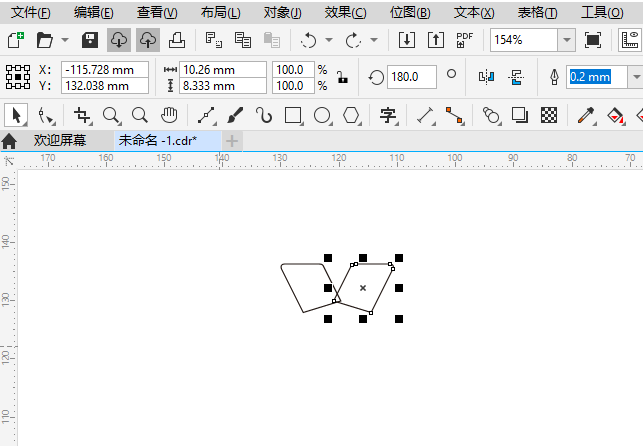Click the zoom level field showing 154%
The image size is (643, 446).
tap(524, 40)
